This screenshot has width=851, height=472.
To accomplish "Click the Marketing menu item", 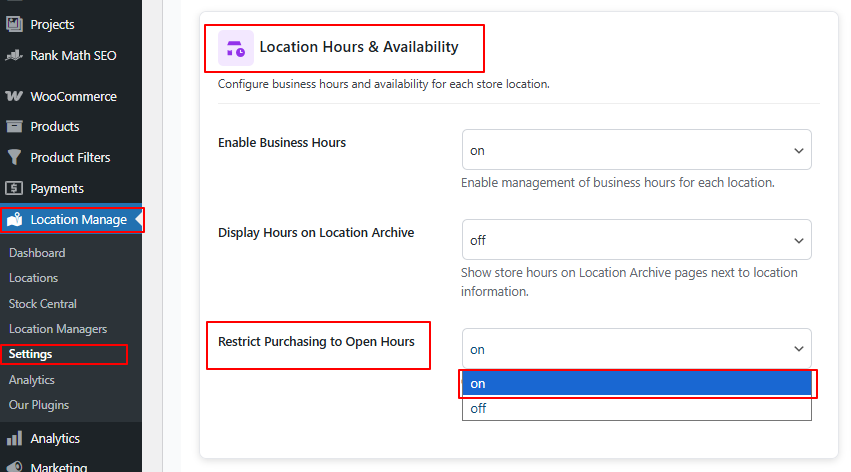I will (58, 466).
